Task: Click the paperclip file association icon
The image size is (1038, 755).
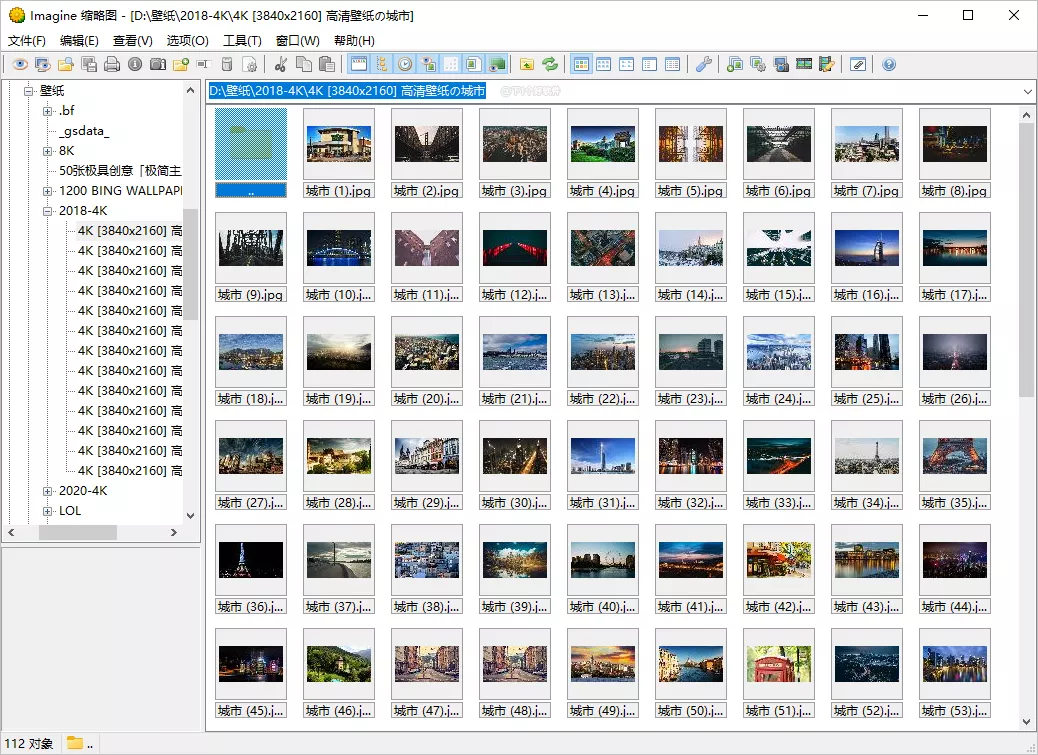Action: 858,64
